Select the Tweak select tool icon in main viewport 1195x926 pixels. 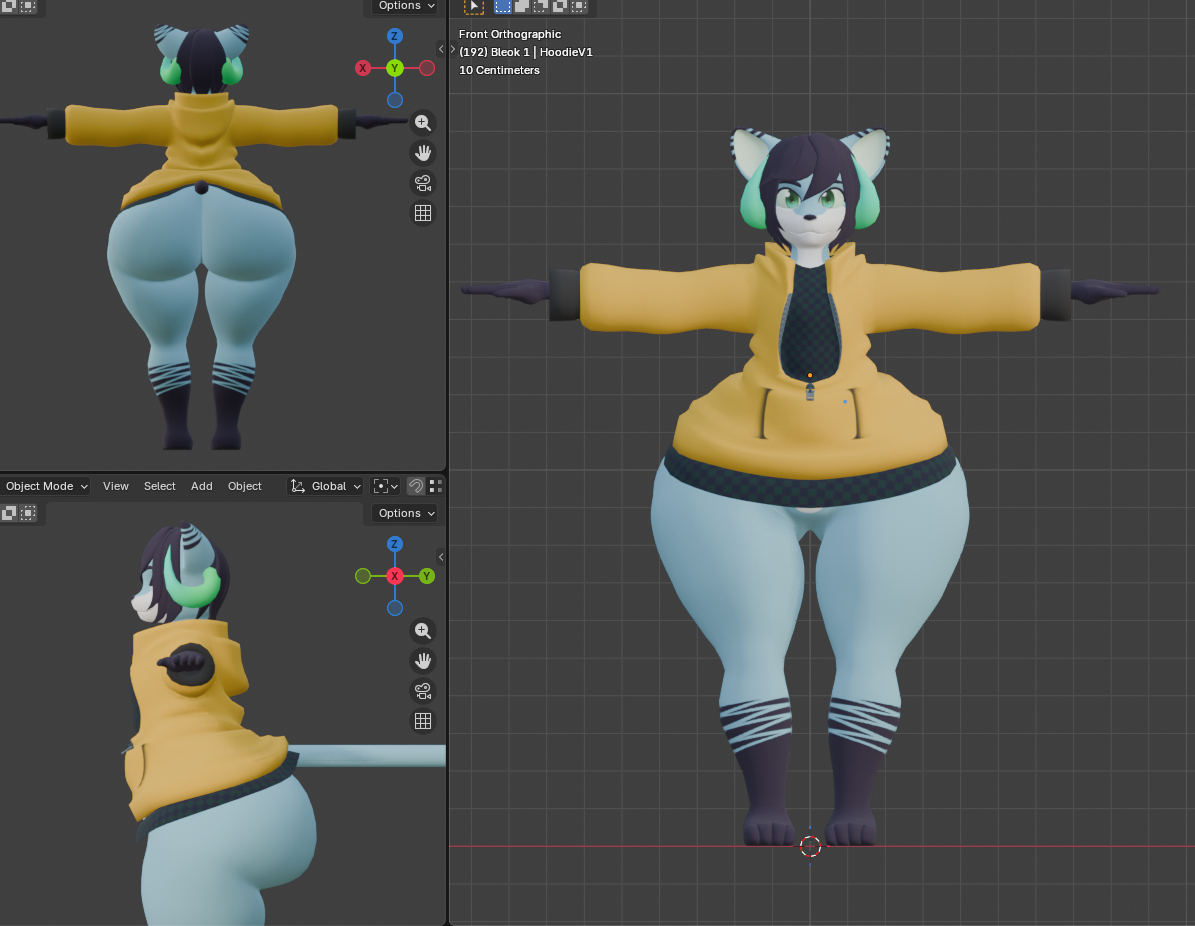tap(474, 6)
